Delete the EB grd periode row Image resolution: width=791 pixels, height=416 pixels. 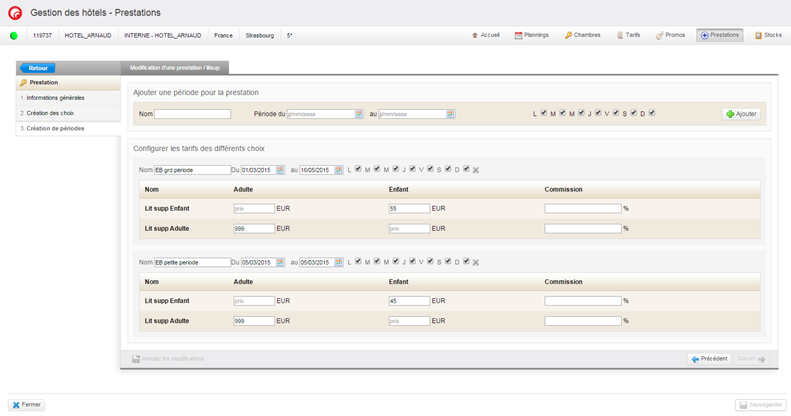[x=476, y=170]
